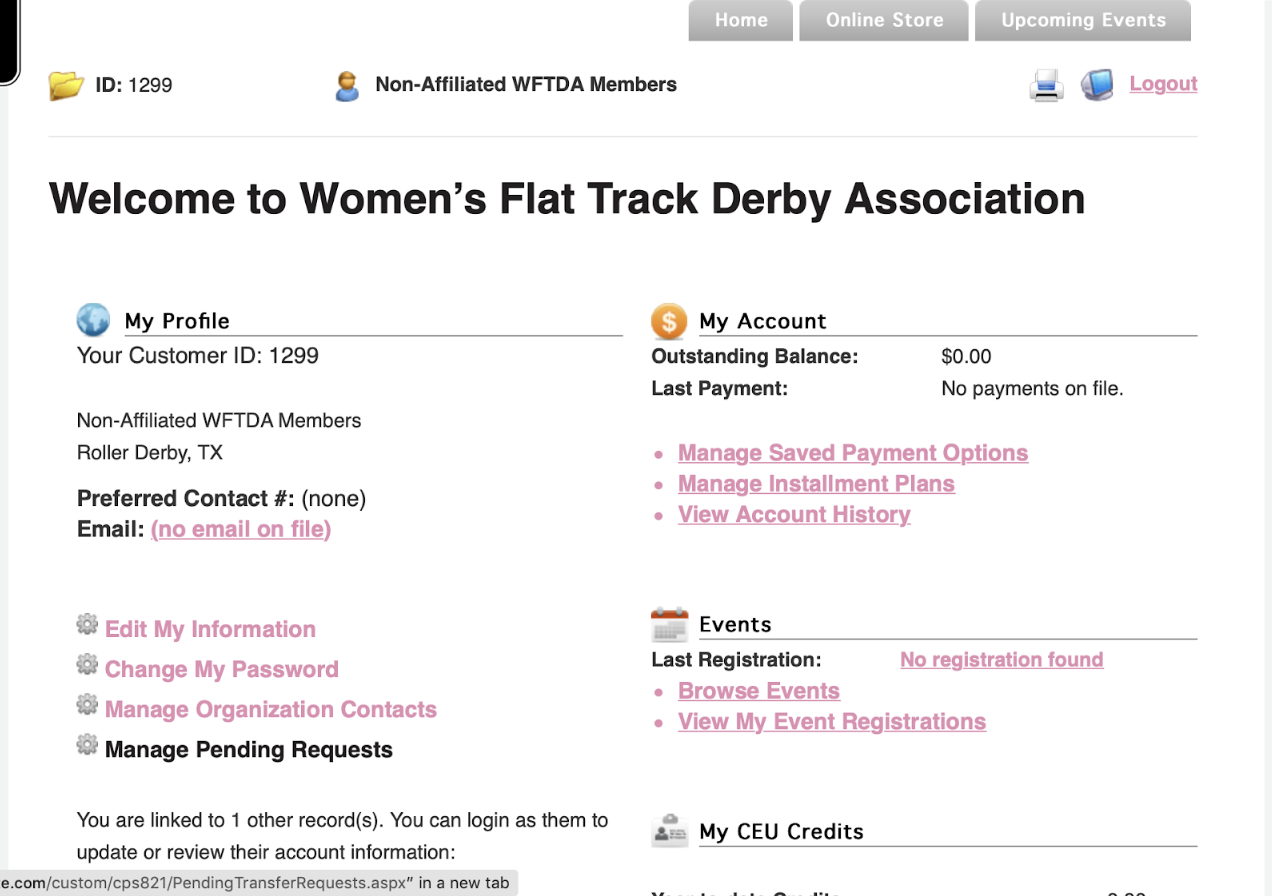Click the printer icon

(x=1046, y=85)
